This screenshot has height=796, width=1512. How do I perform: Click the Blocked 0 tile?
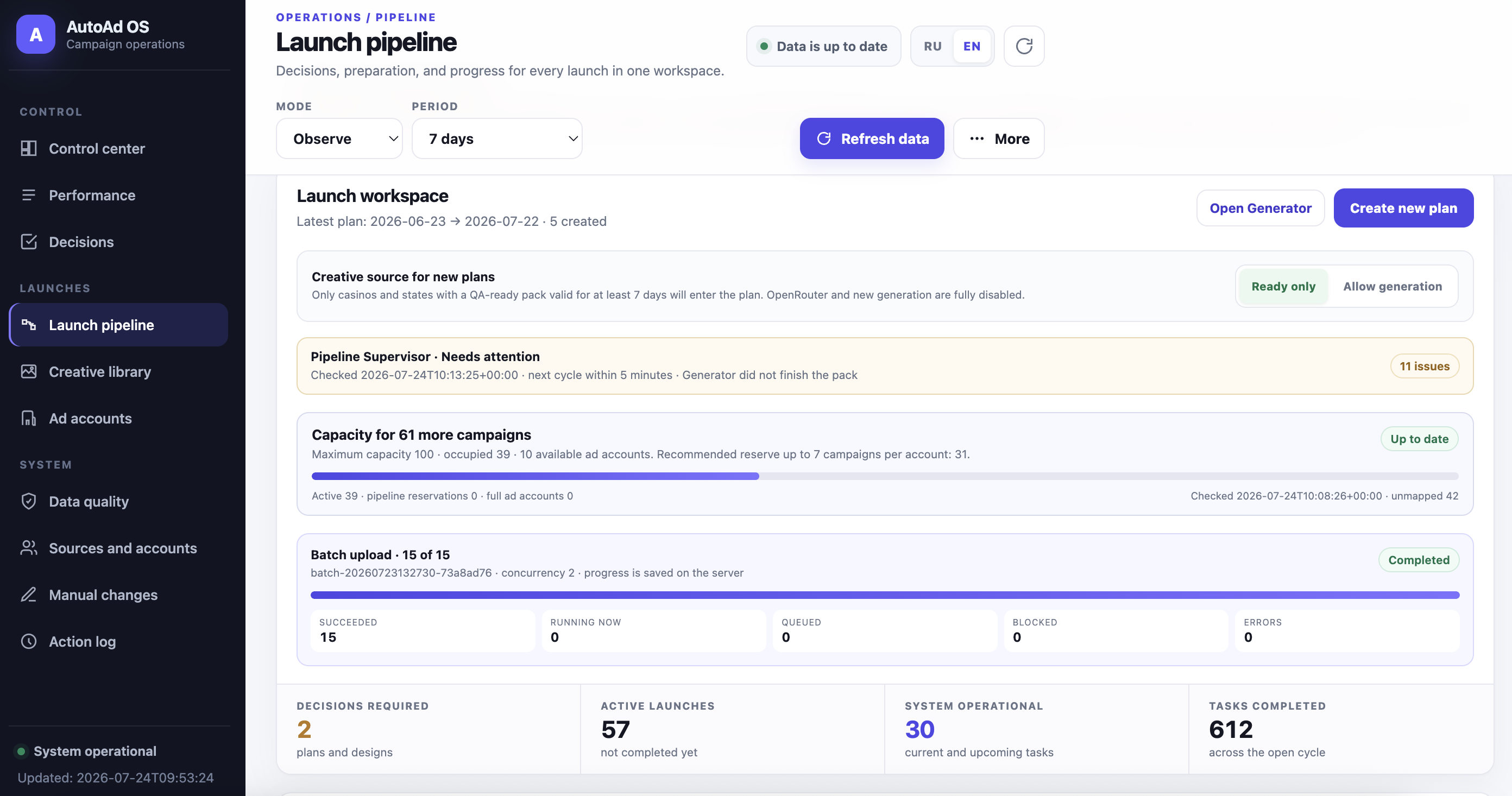coord(1117,630)
